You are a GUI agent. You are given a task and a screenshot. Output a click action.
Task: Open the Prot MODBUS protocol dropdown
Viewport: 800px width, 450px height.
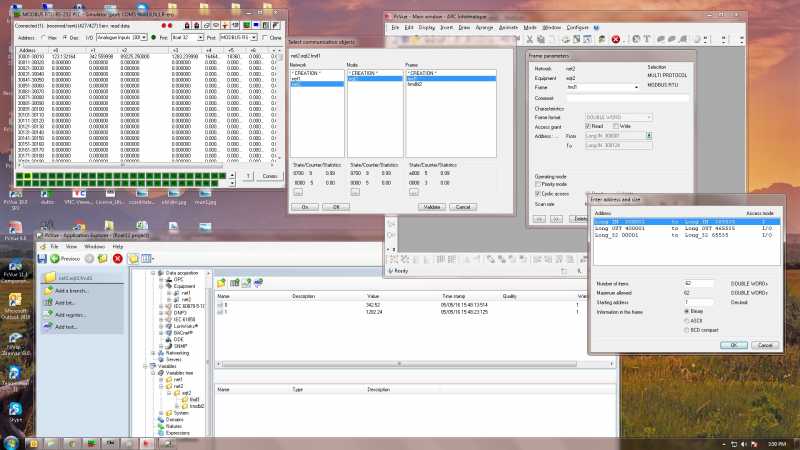254,38
